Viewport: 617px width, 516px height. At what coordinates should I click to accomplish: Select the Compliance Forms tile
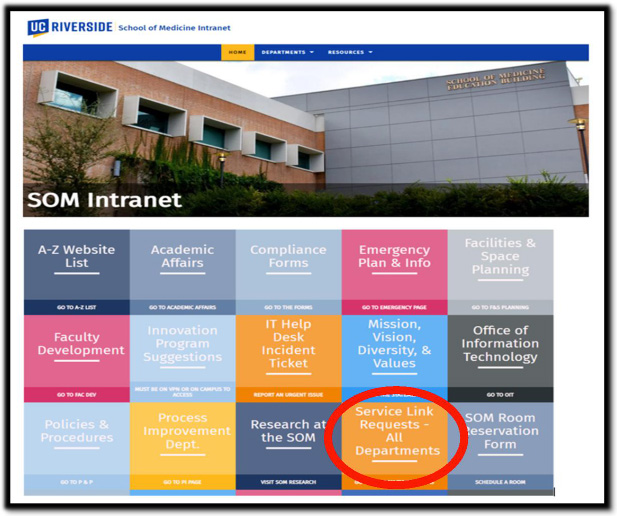point(288,258)
